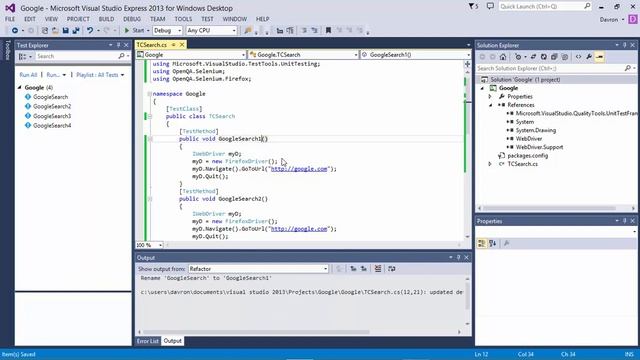Screen dimensions: 640x360
Task: Toggle the bookmark icon in the toolbar
Action: [328, 31]
